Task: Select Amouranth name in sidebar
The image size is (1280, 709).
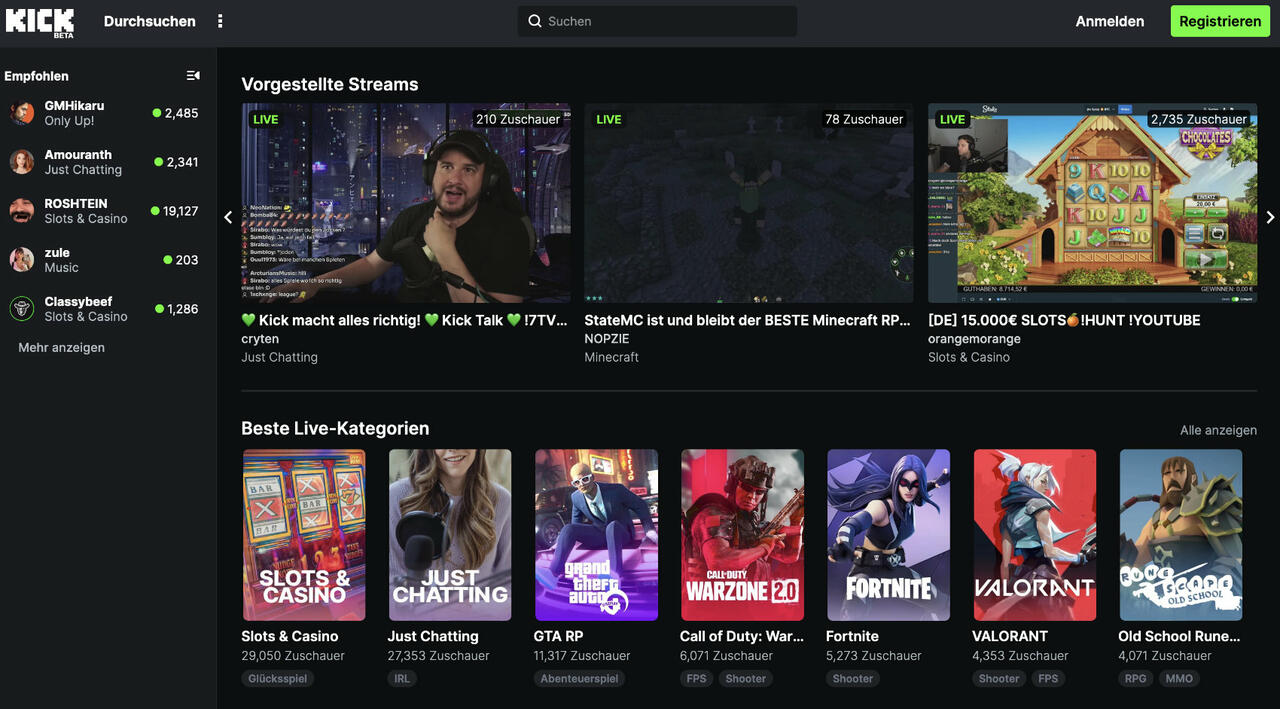Action: (78, 155)
